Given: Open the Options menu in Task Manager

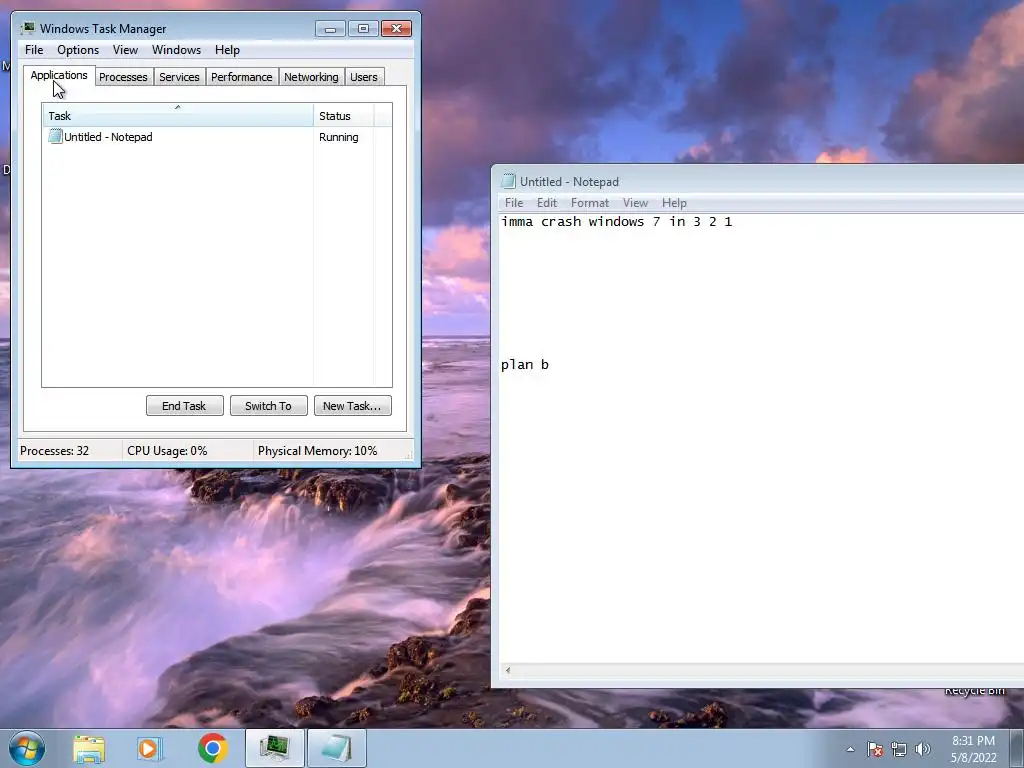Looking at the screenshot, I should (x=78, y=50).
